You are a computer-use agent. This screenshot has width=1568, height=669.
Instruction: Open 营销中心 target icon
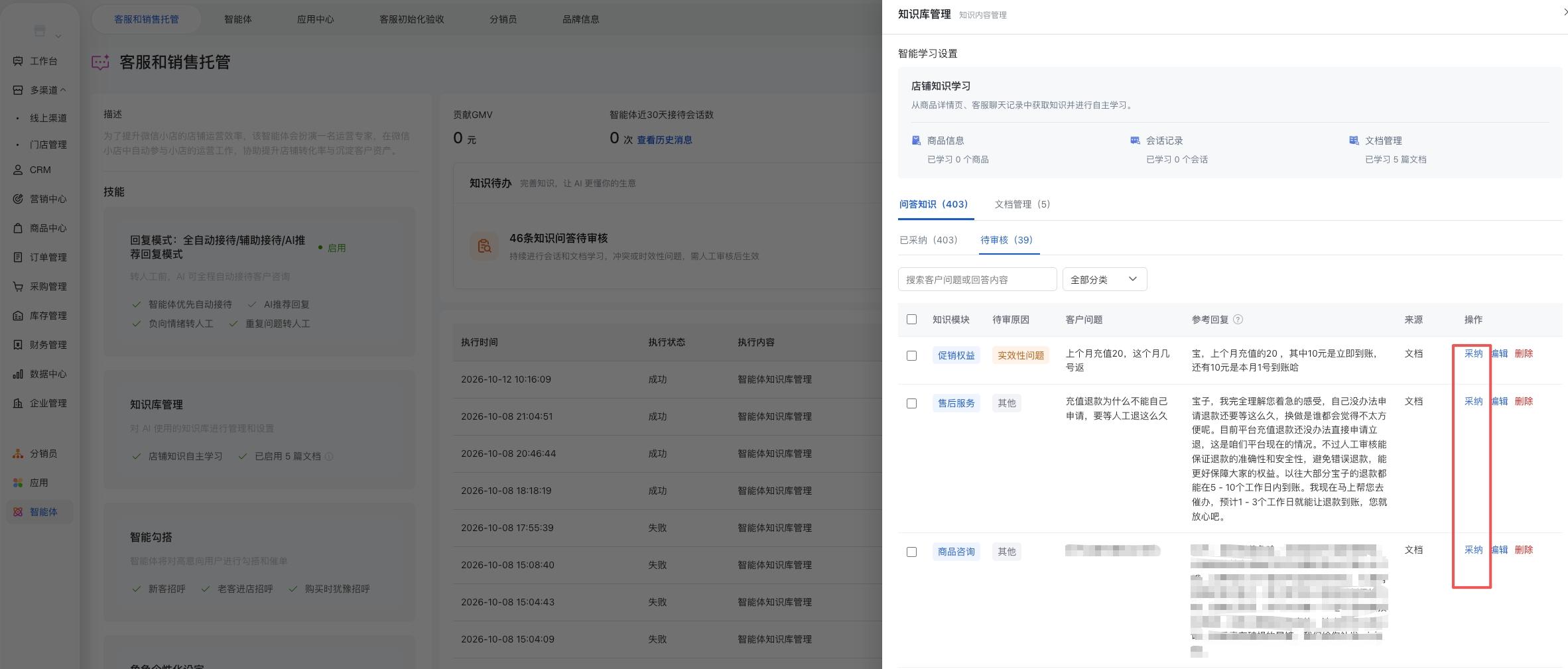[x=18, y=199]
